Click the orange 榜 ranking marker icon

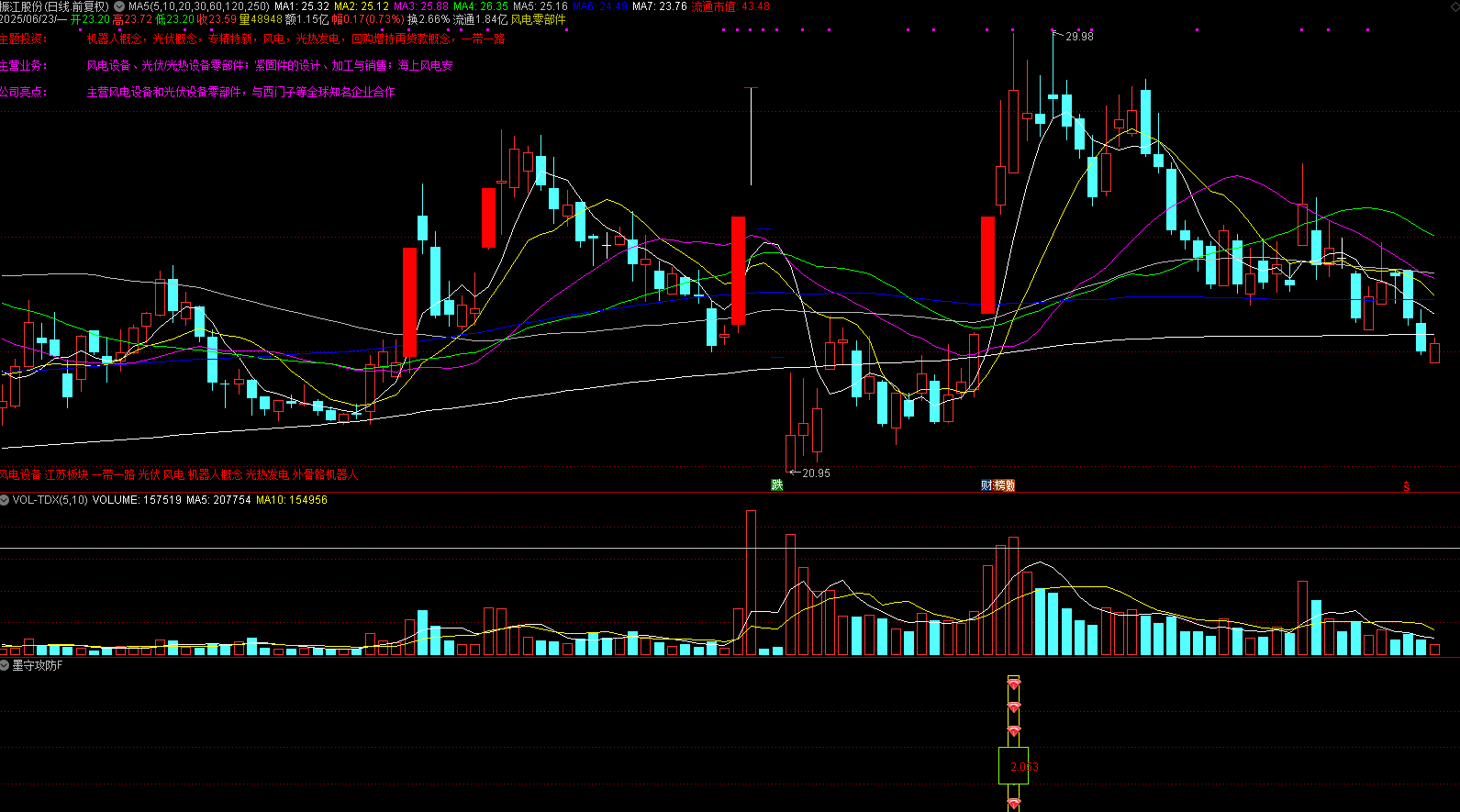pos(999,485)
